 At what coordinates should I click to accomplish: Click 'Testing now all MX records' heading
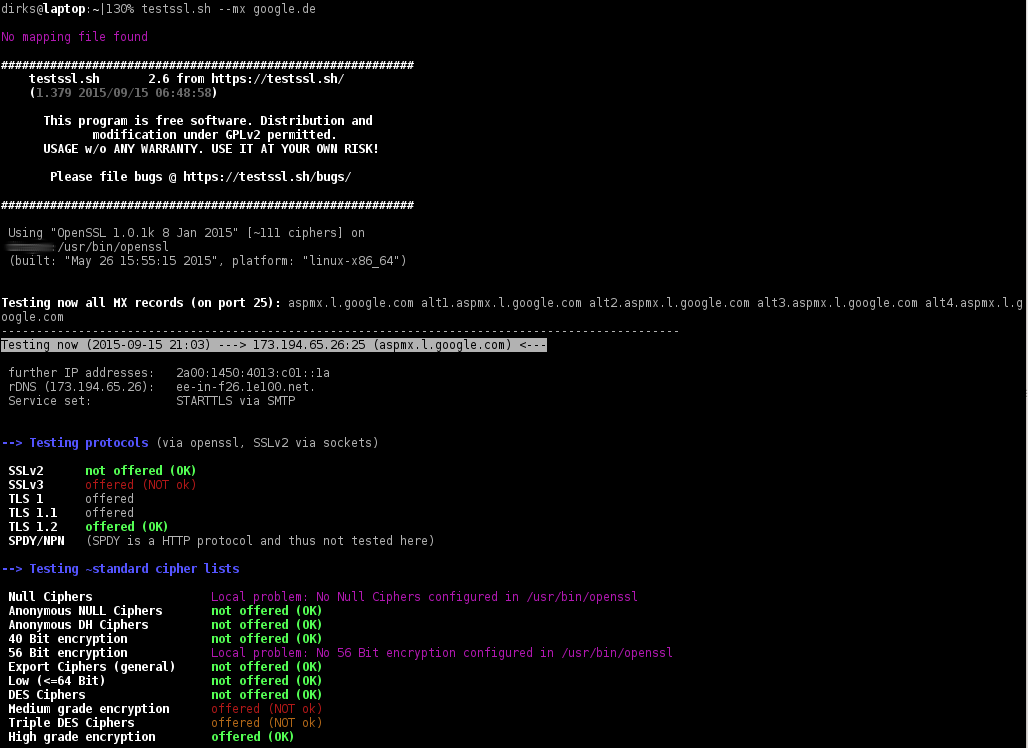[x=141, y=303]
